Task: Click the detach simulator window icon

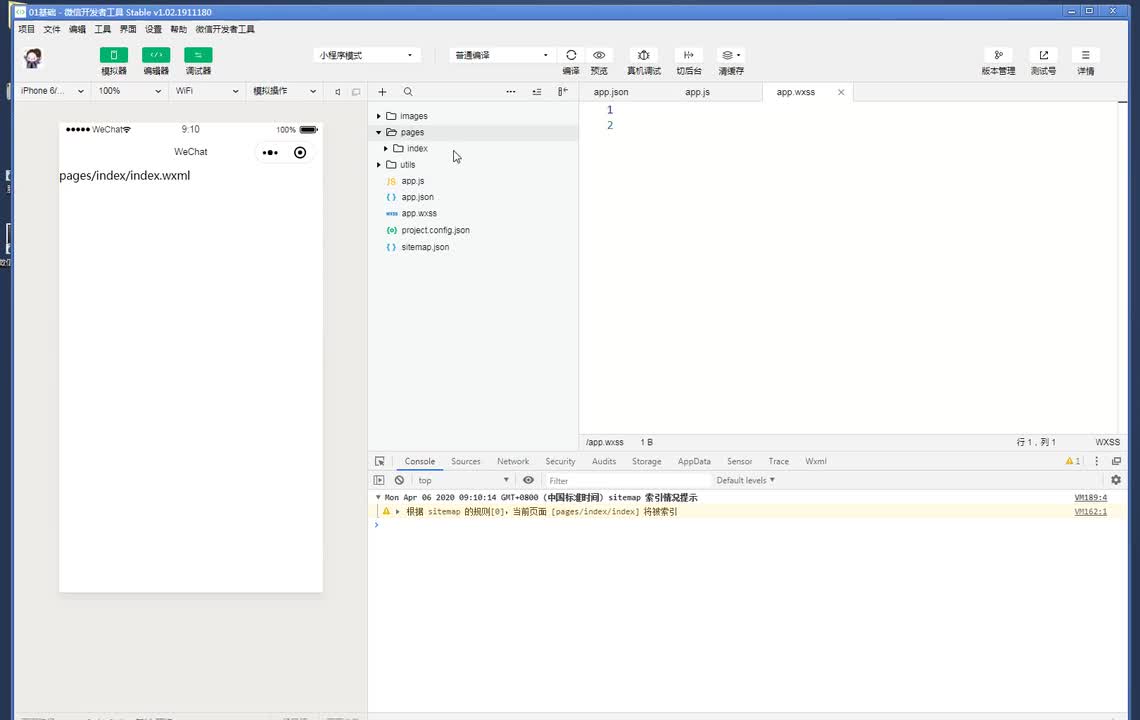Action: [356, 92]
